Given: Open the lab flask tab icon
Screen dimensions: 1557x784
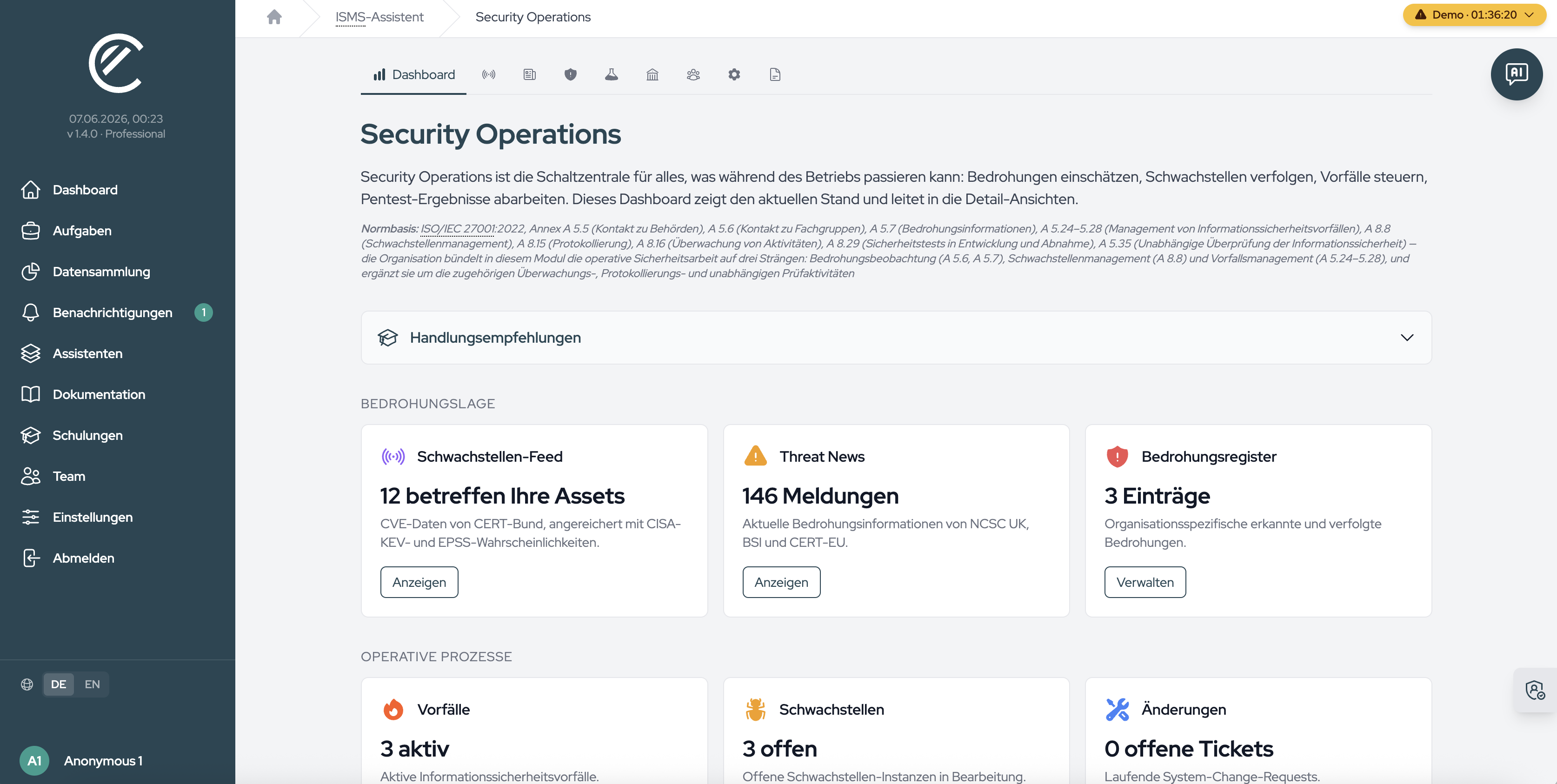Looking at the screenshot, I should tap(612, 74).
